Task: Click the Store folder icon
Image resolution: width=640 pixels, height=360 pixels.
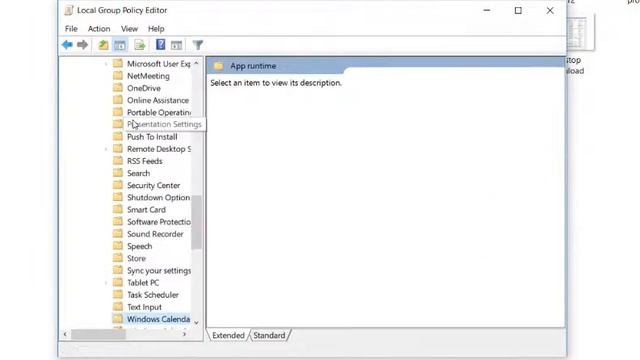Action: click(118, 258)
